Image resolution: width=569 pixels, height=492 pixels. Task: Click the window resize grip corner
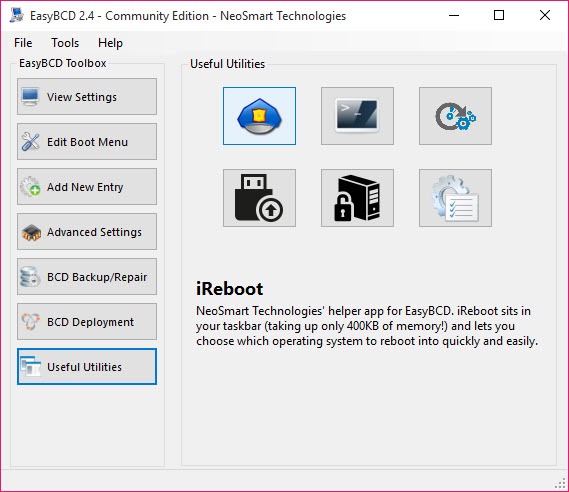(x=561, y=483)
